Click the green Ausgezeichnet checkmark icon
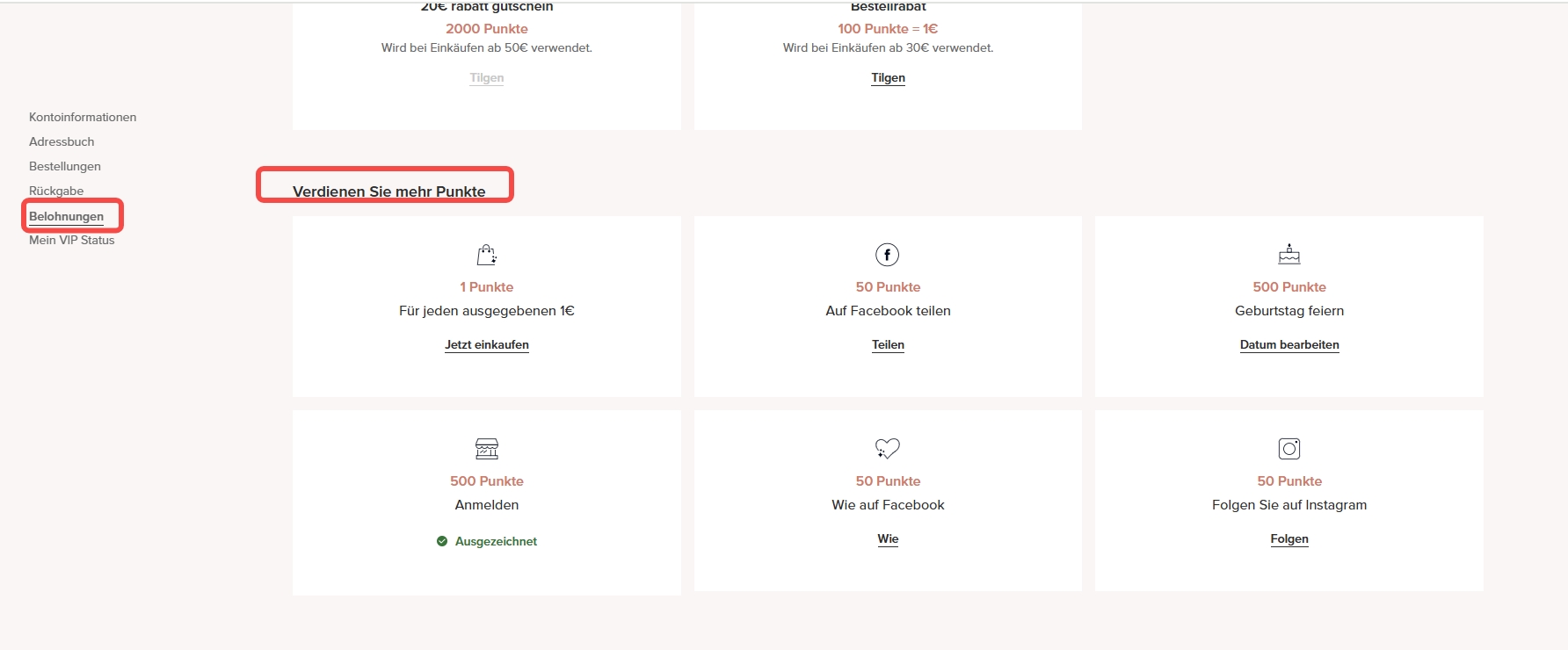 click(442, 541)
